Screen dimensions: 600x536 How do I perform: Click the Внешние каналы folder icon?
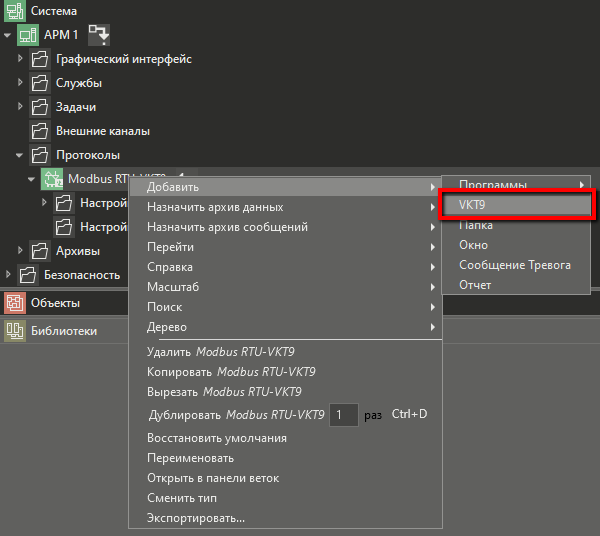tap(40, 131)
